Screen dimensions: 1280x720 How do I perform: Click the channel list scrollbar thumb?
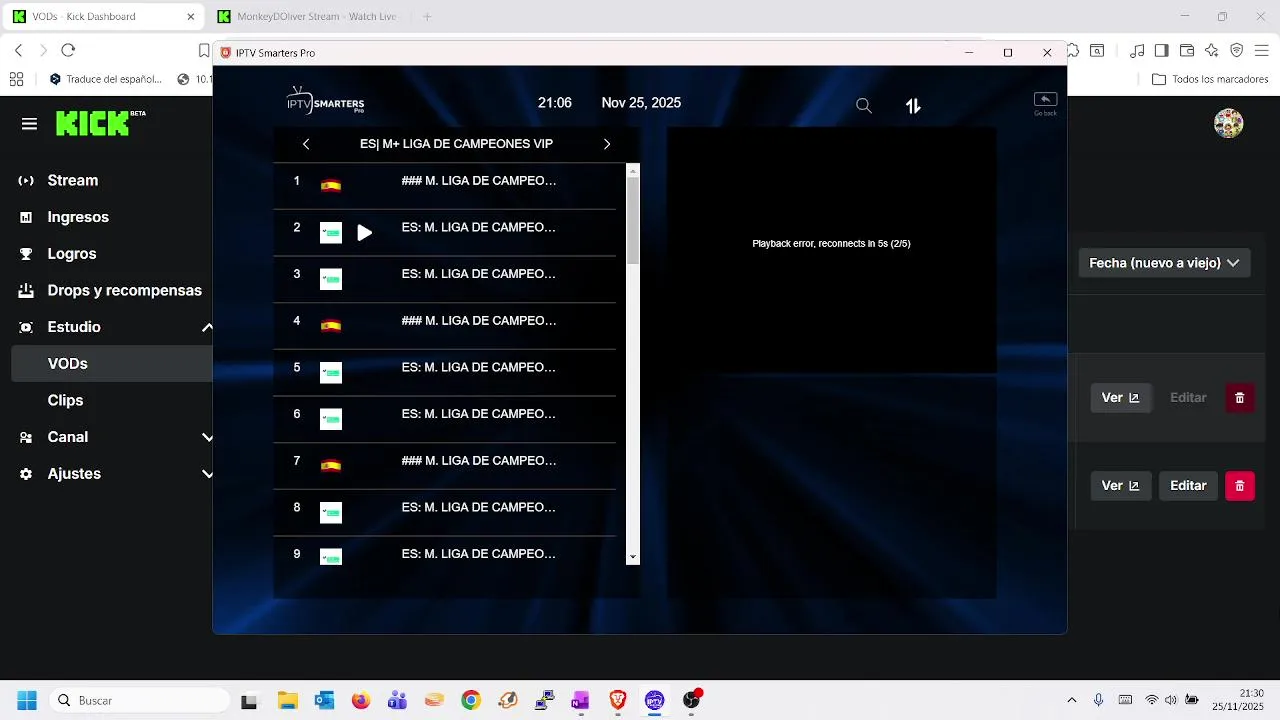pyautogui.click(x=633, y=221)
